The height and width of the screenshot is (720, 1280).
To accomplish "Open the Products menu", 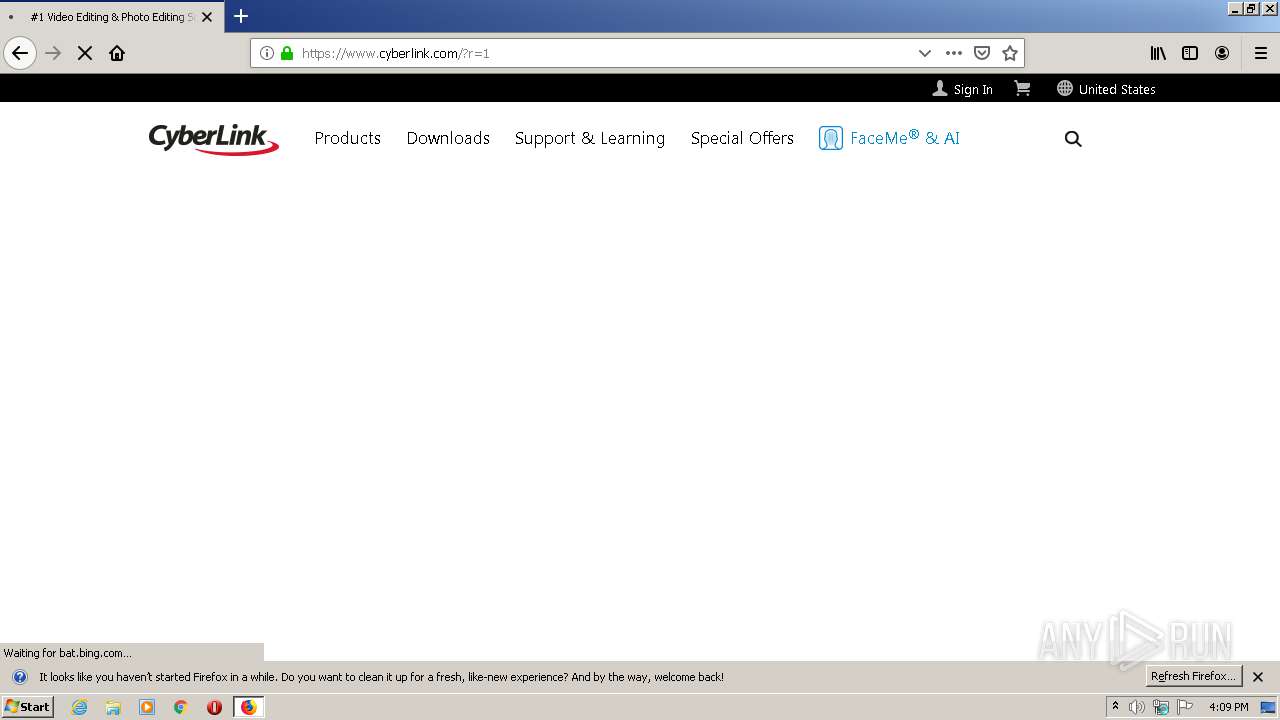I will [348, 138].
